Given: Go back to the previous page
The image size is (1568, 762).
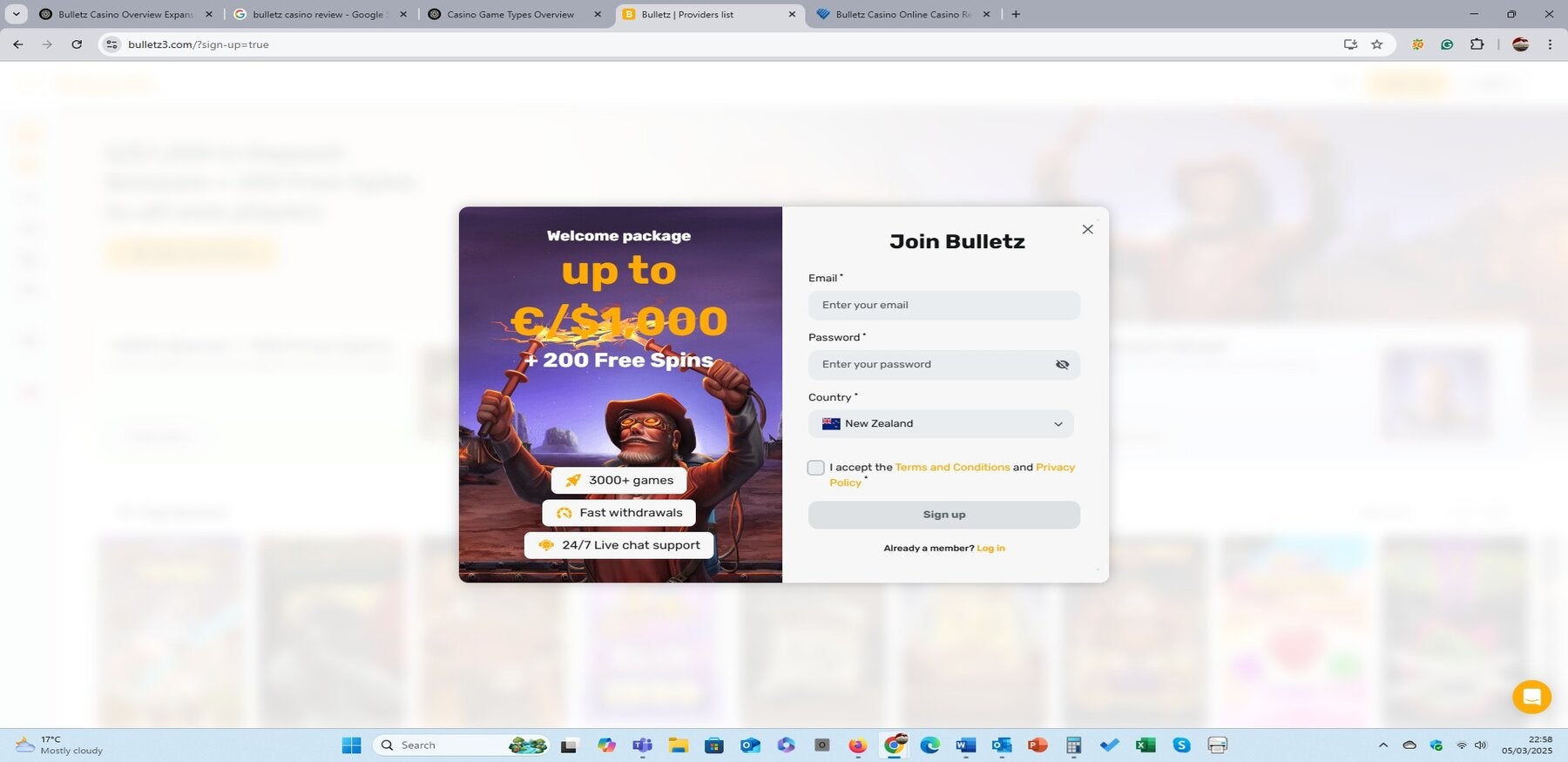Looking at the screenshot, I should pos(18,44).
